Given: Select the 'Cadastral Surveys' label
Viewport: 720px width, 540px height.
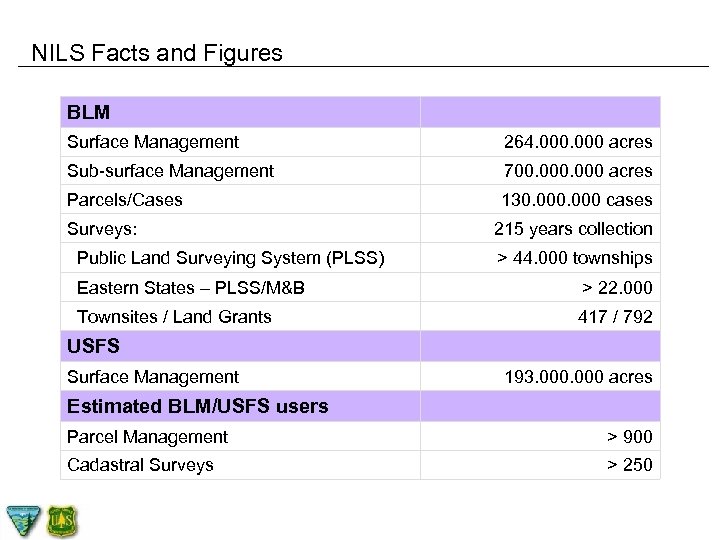Looking at the screenshot, I should (140, 465).
